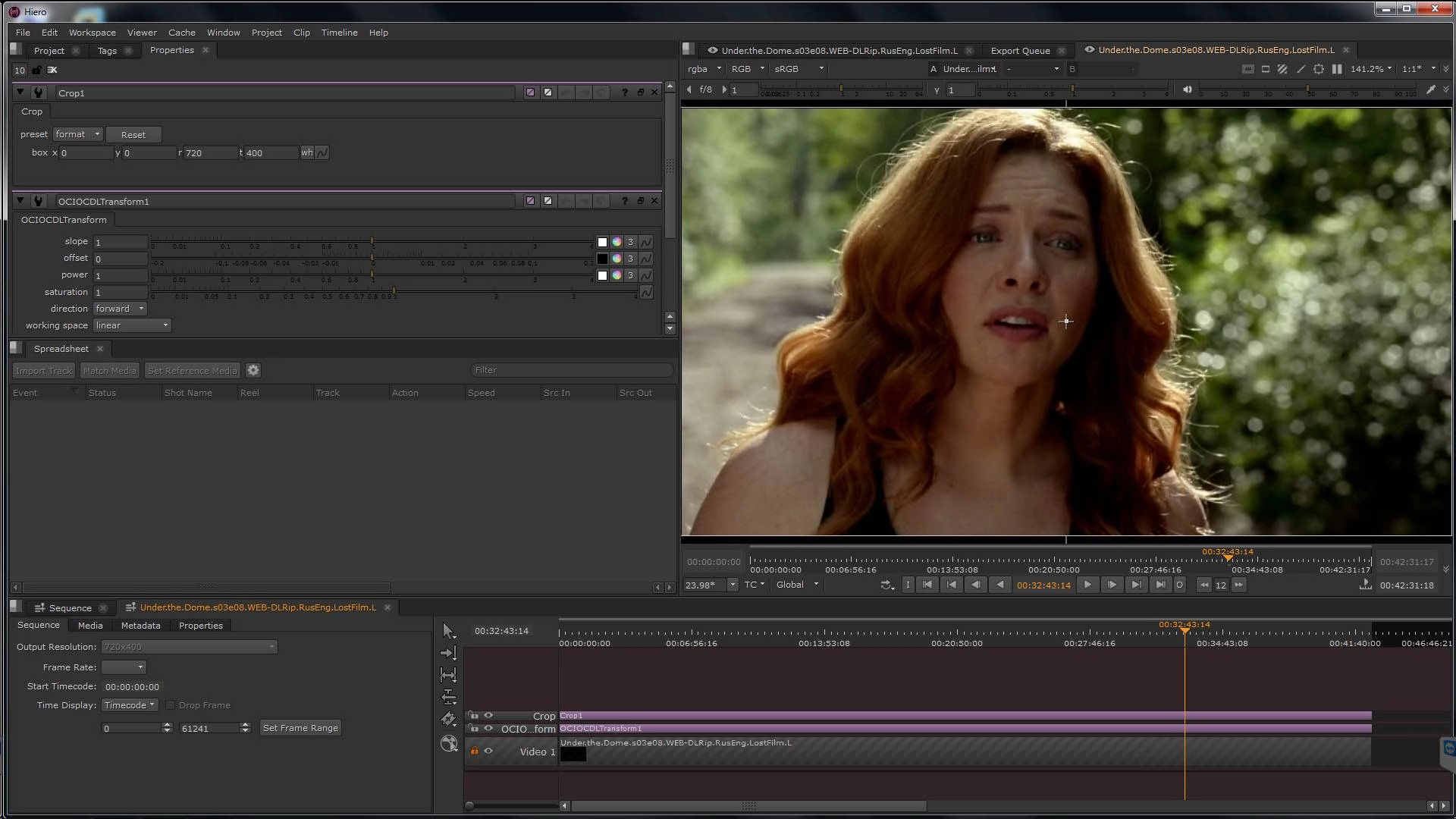Open the rgba channel dropdown
1456x819 pixels.
pos(704,69)
